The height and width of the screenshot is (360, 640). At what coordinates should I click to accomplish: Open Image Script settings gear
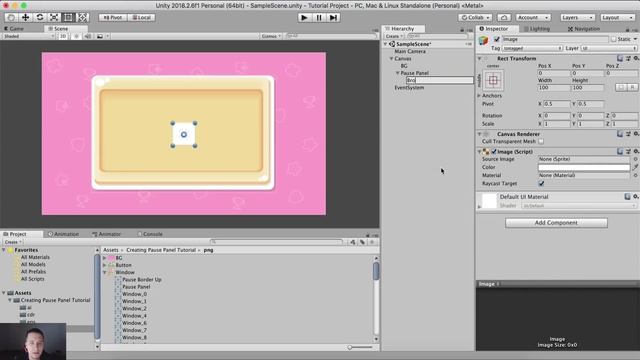click(x=636, y=151)
